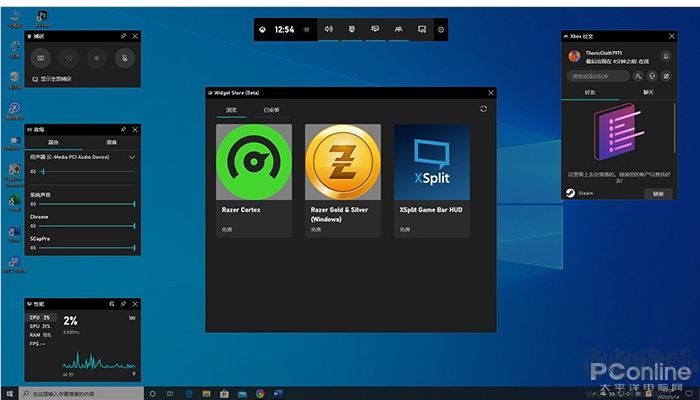The image size is (700, 400).
Task: Click the taskbar search box
Action: pos(82,394)
